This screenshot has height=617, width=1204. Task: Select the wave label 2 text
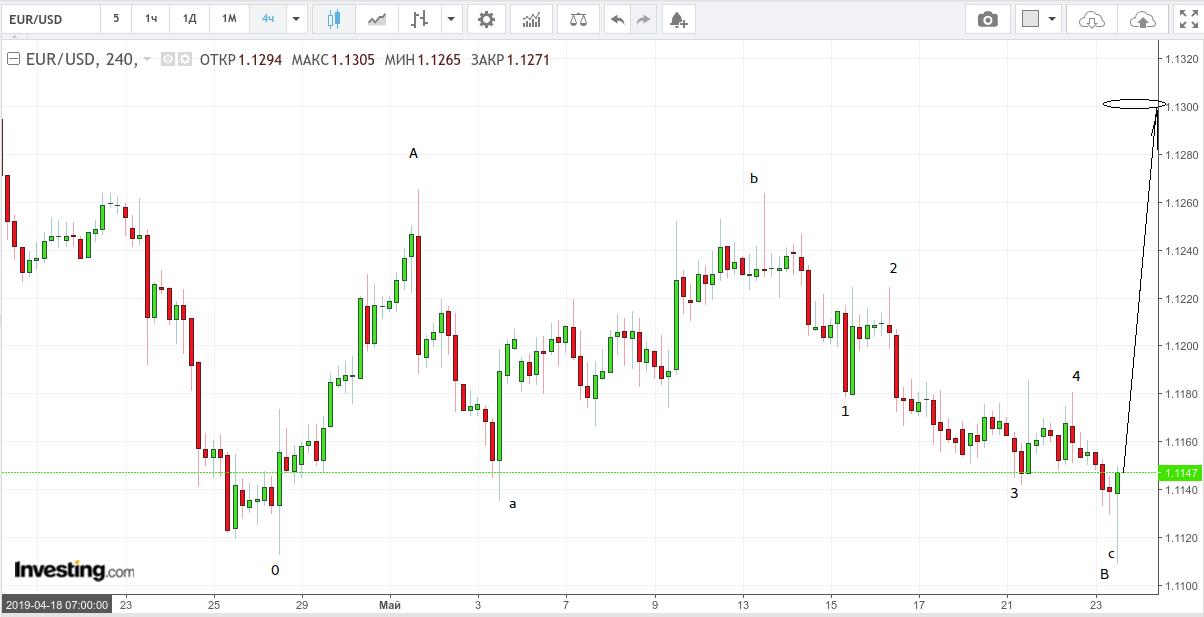(894, 268)
